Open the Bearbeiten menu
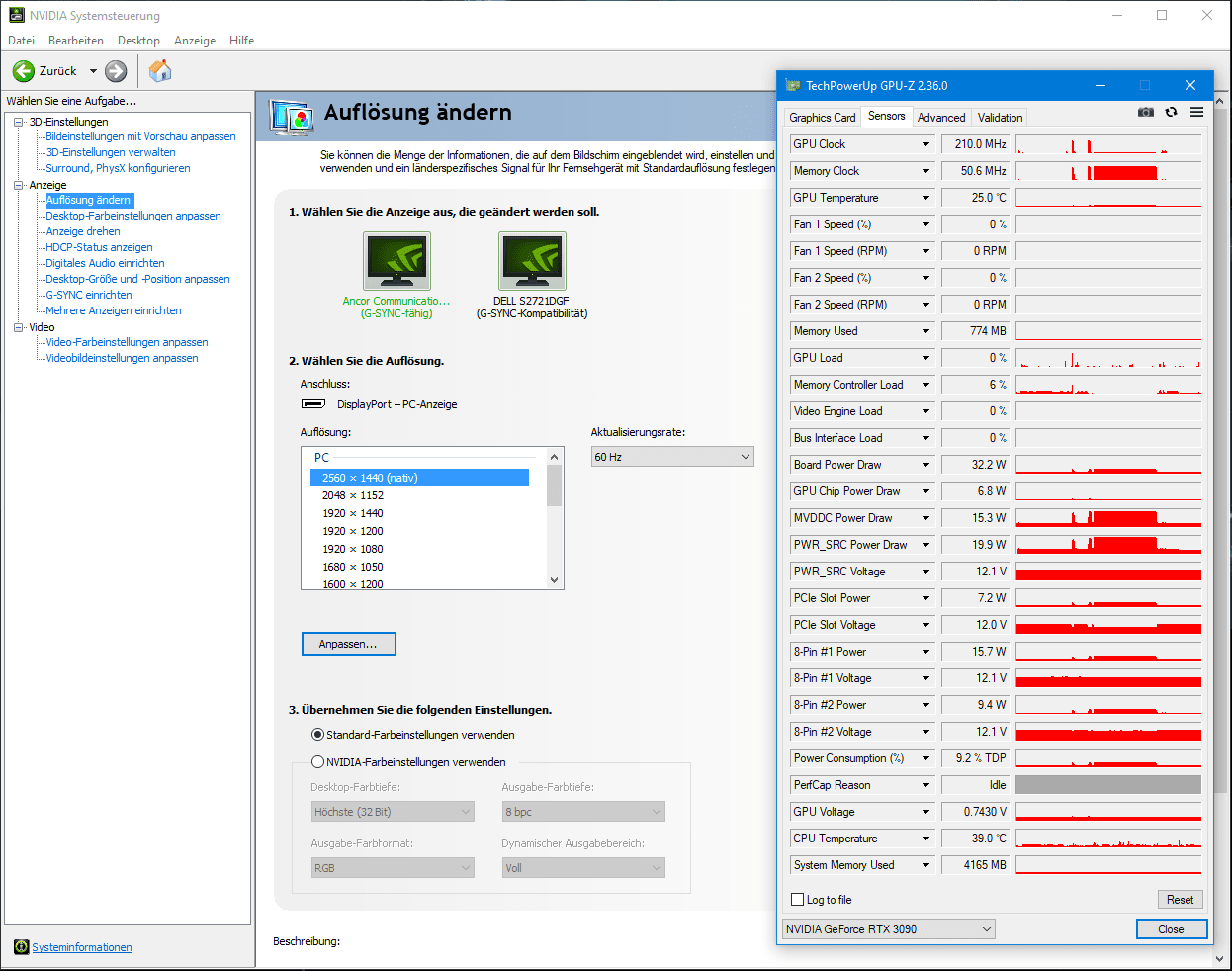The height and width of the screenshot is (971, 1232). (x=76, y=41)
